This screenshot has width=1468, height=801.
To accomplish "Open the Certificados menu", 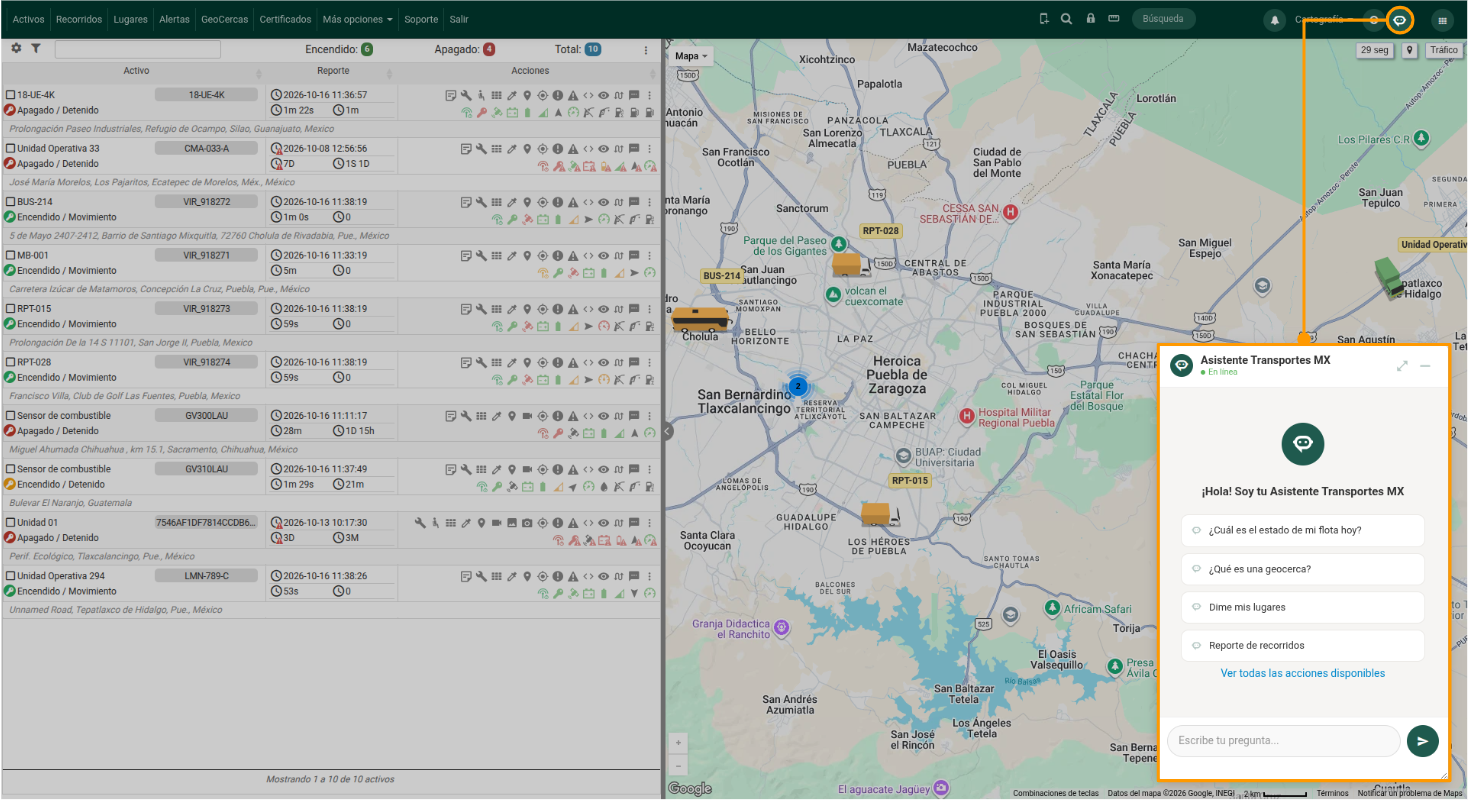I will click(285, 19).
